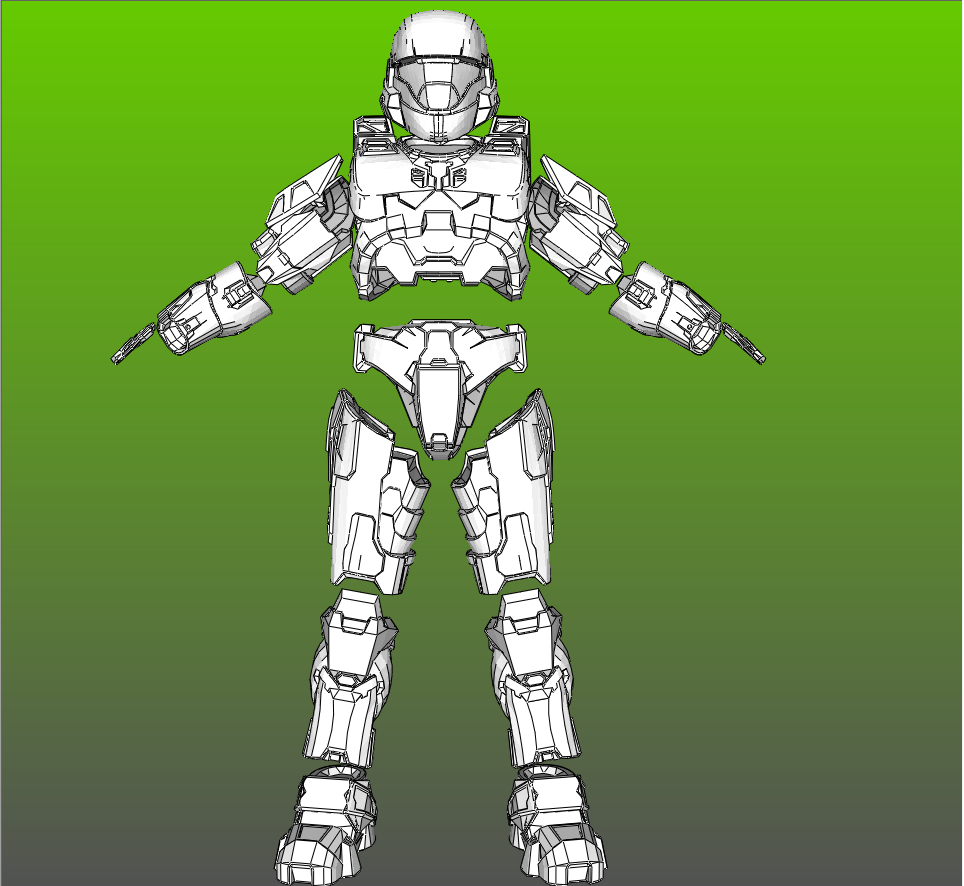Select the forearm gauntlet on viewer's left
964x886 pixels.
coord(214,307)
